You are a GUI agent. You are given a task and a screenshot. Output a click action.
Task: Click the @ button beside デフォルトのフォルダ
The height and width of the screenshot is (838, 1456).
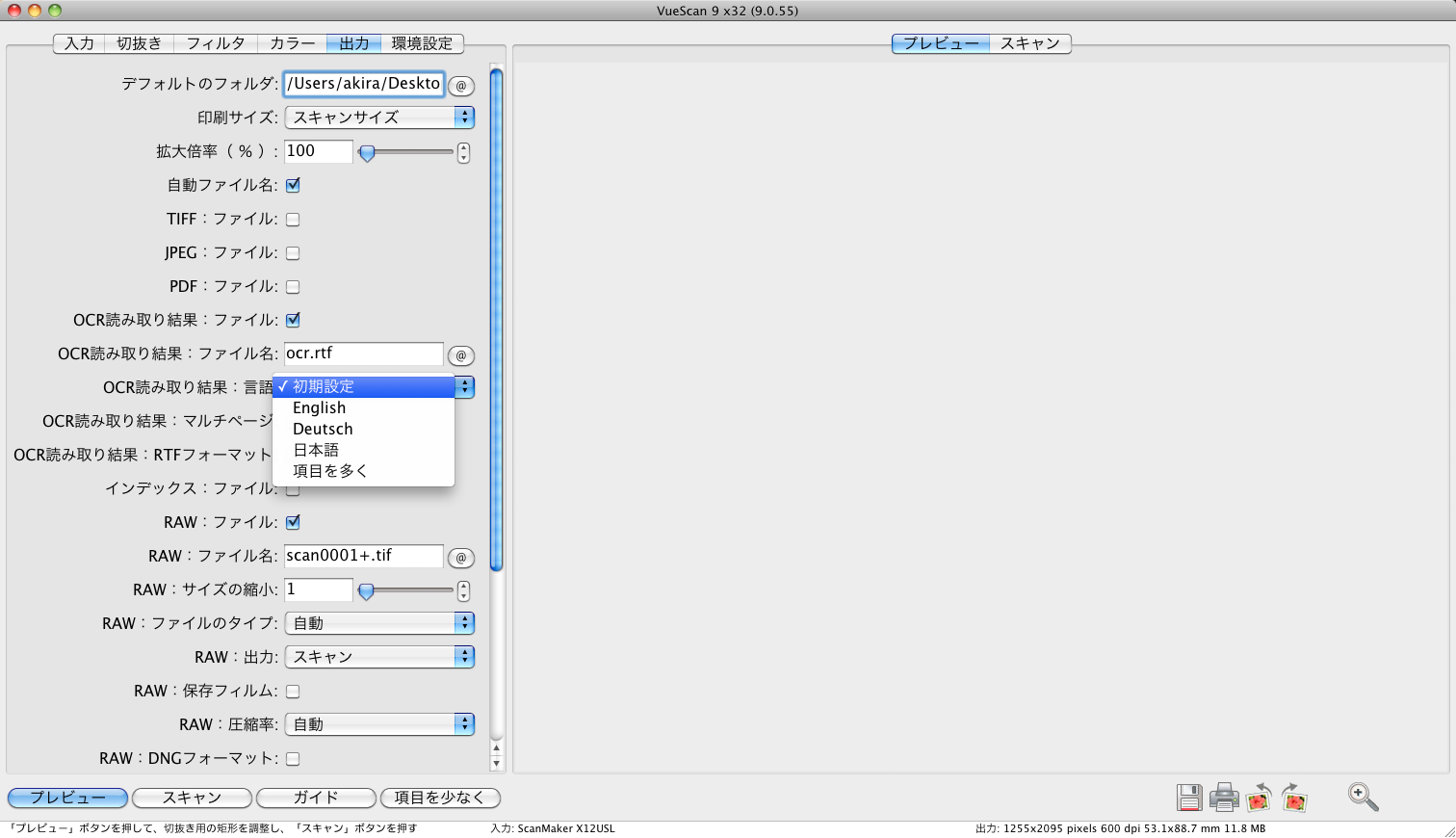click(x=461, y=86)
